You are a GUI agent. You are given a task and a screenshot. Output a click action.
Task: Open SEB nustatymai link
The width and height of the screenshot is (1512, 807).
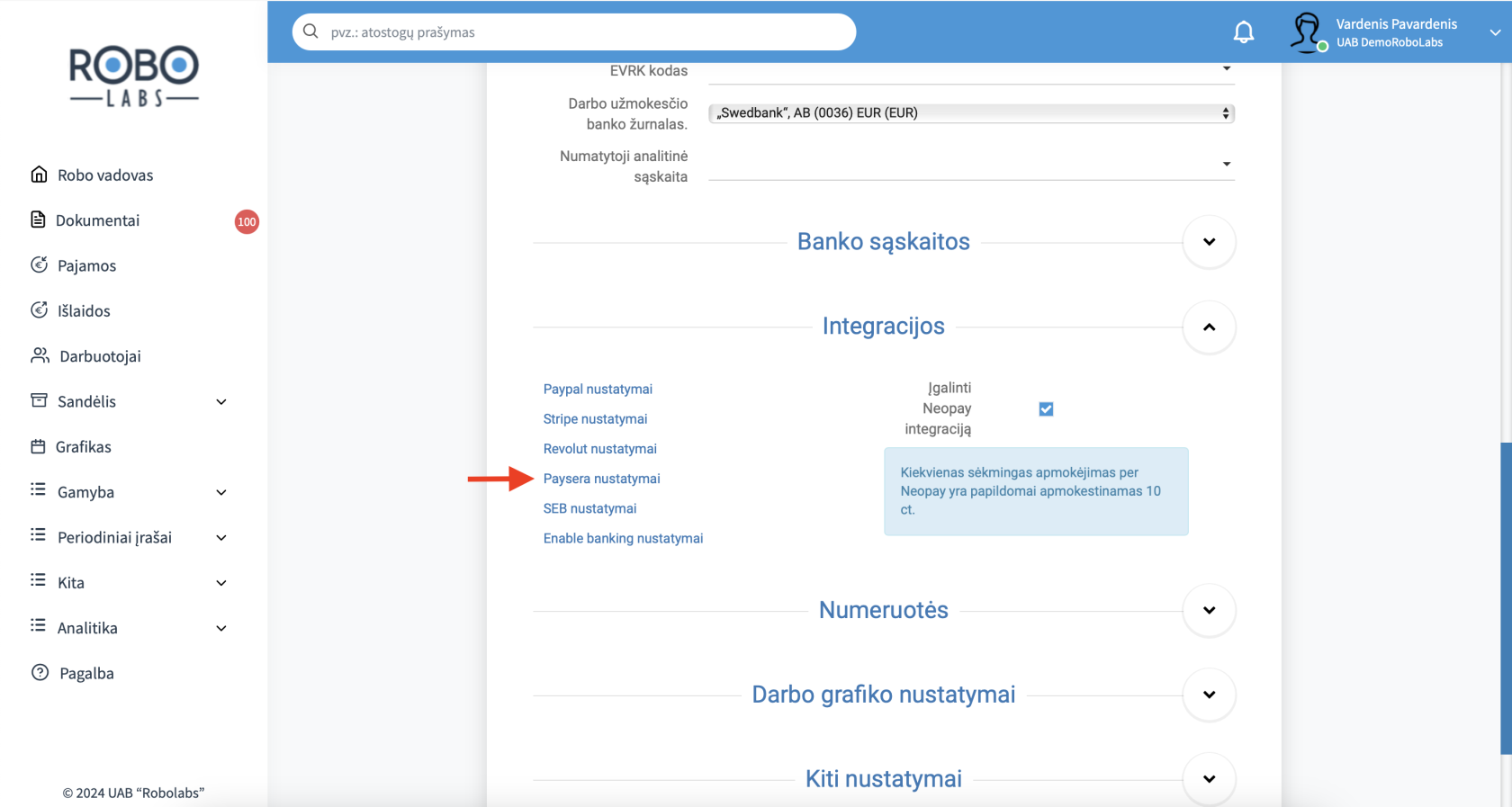click(x=589, y=508)
